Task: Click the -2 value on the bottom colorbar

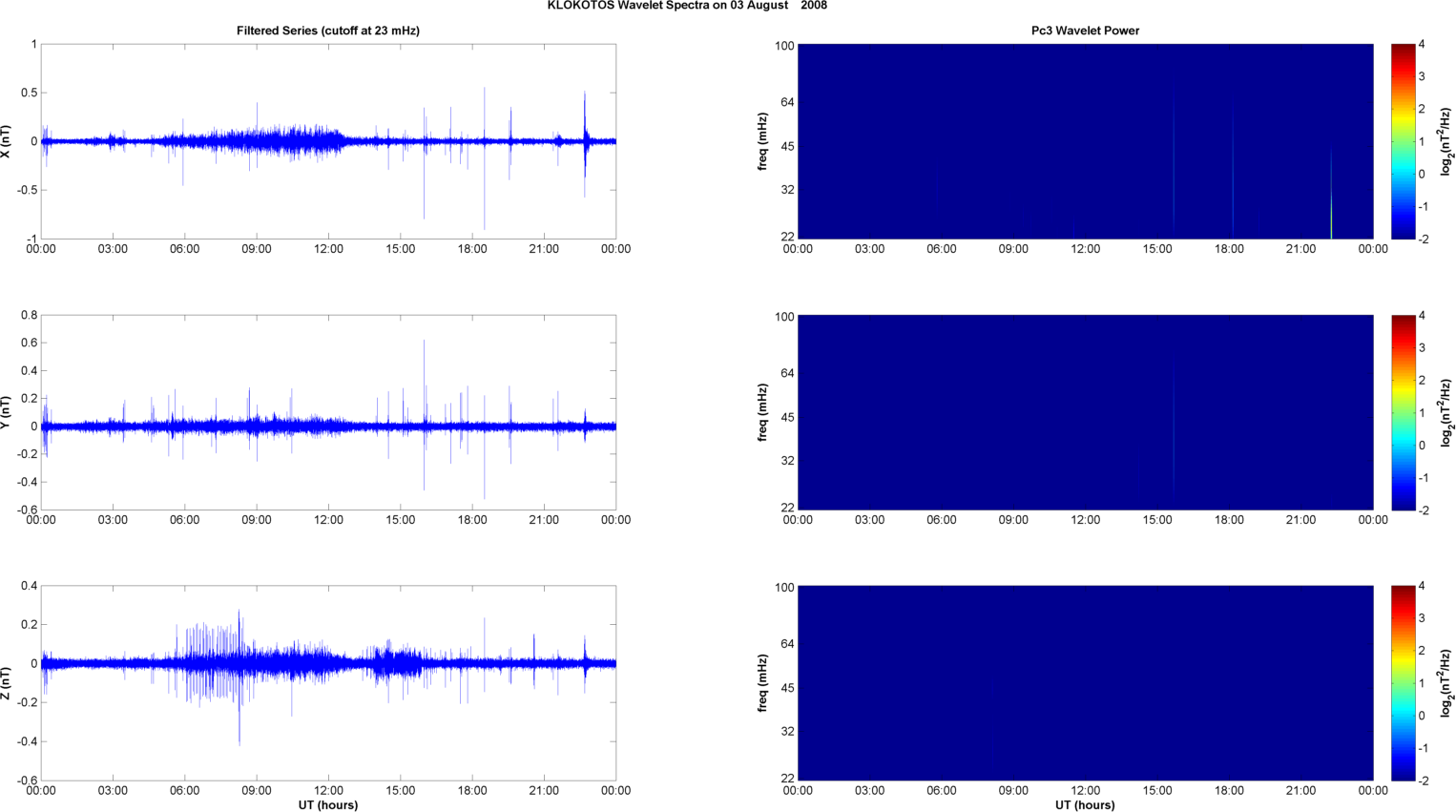Action: [x=1423, y=781]
